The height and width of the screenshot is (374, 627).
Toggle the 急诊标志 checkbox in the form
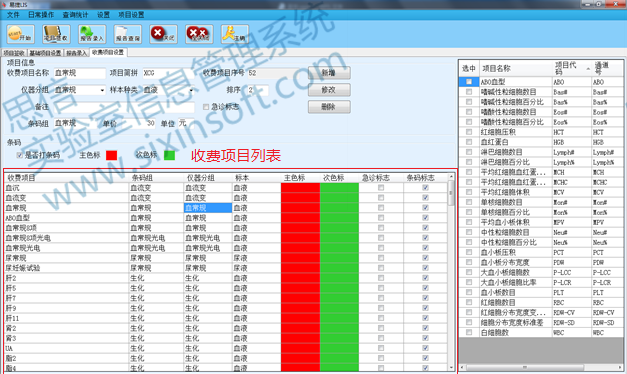[x=206, y=107]
